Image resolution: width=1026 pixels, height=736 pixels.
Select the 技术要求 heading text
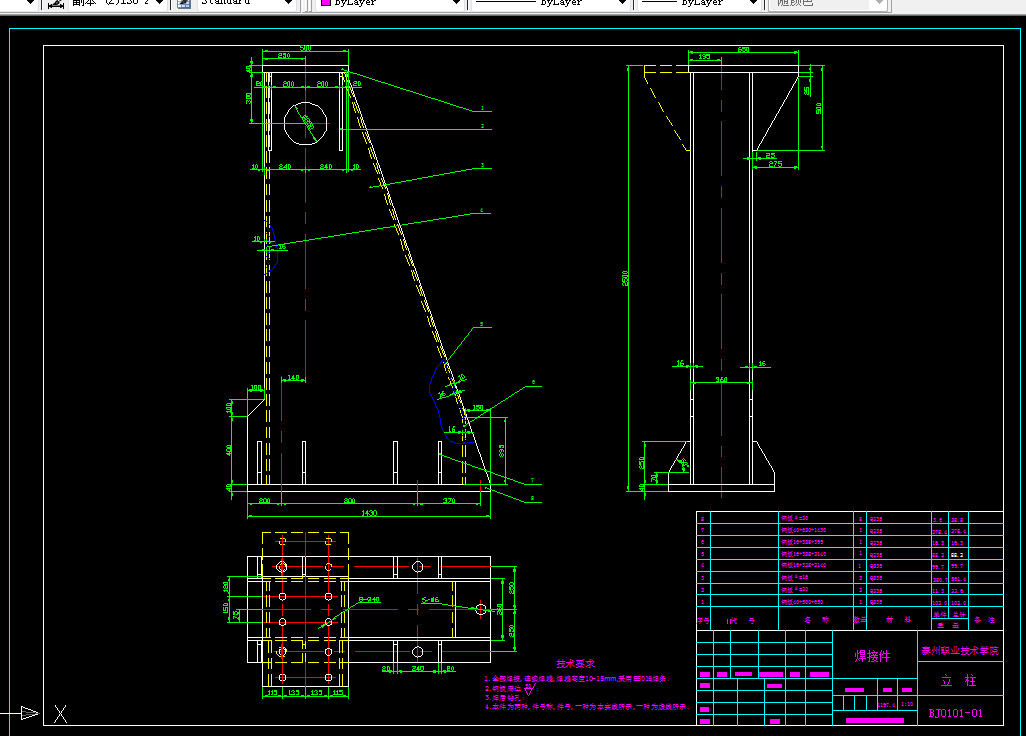click(x=576, y=663)
